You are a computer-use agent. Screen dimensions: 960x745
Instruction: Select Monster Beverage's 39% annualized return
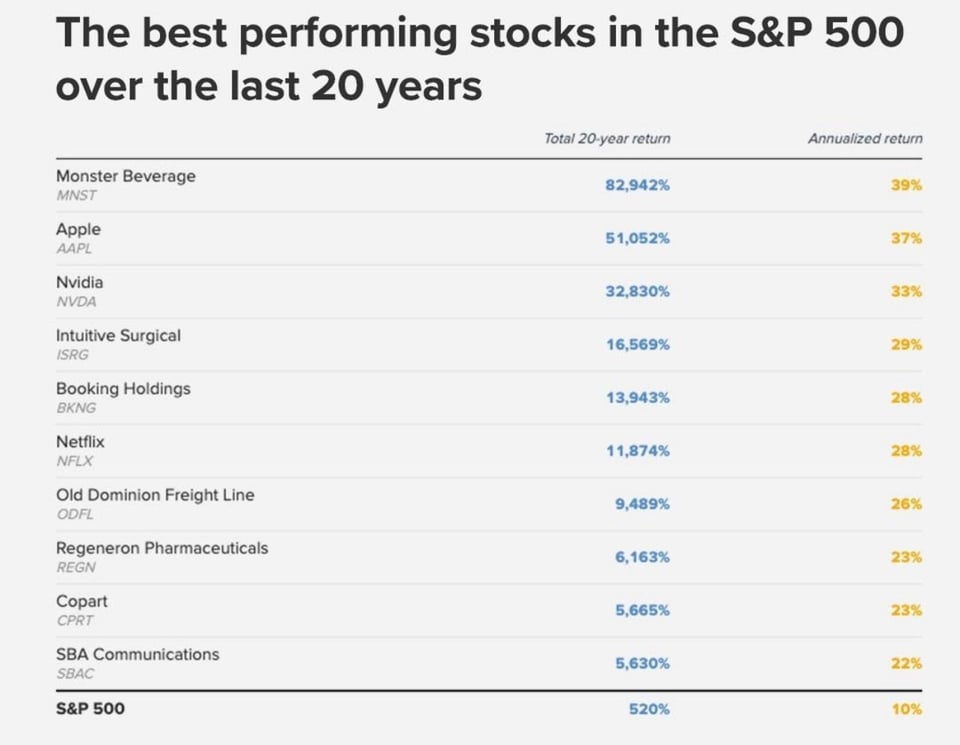coord(906,186)
